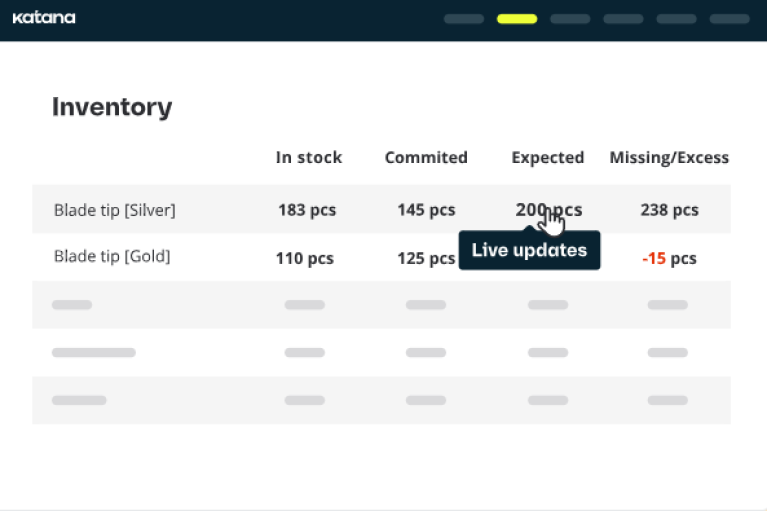Click the In stock column header

coord(309,158)
